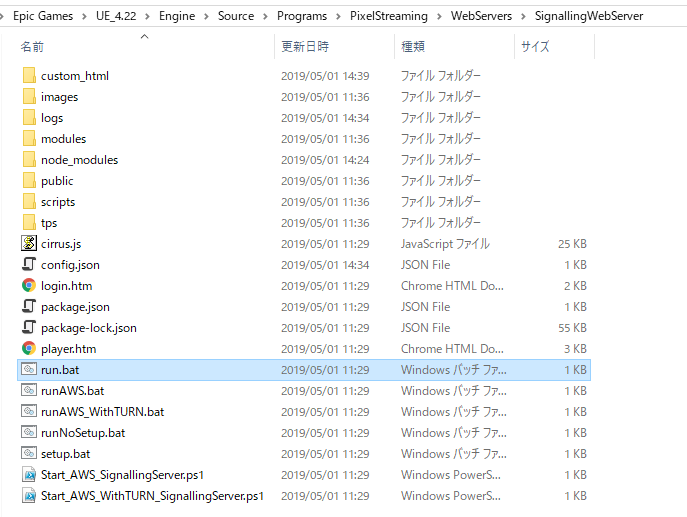Select the logs folder icon
Viewport: 687px width, 517px height.
(x=29, y=117)
